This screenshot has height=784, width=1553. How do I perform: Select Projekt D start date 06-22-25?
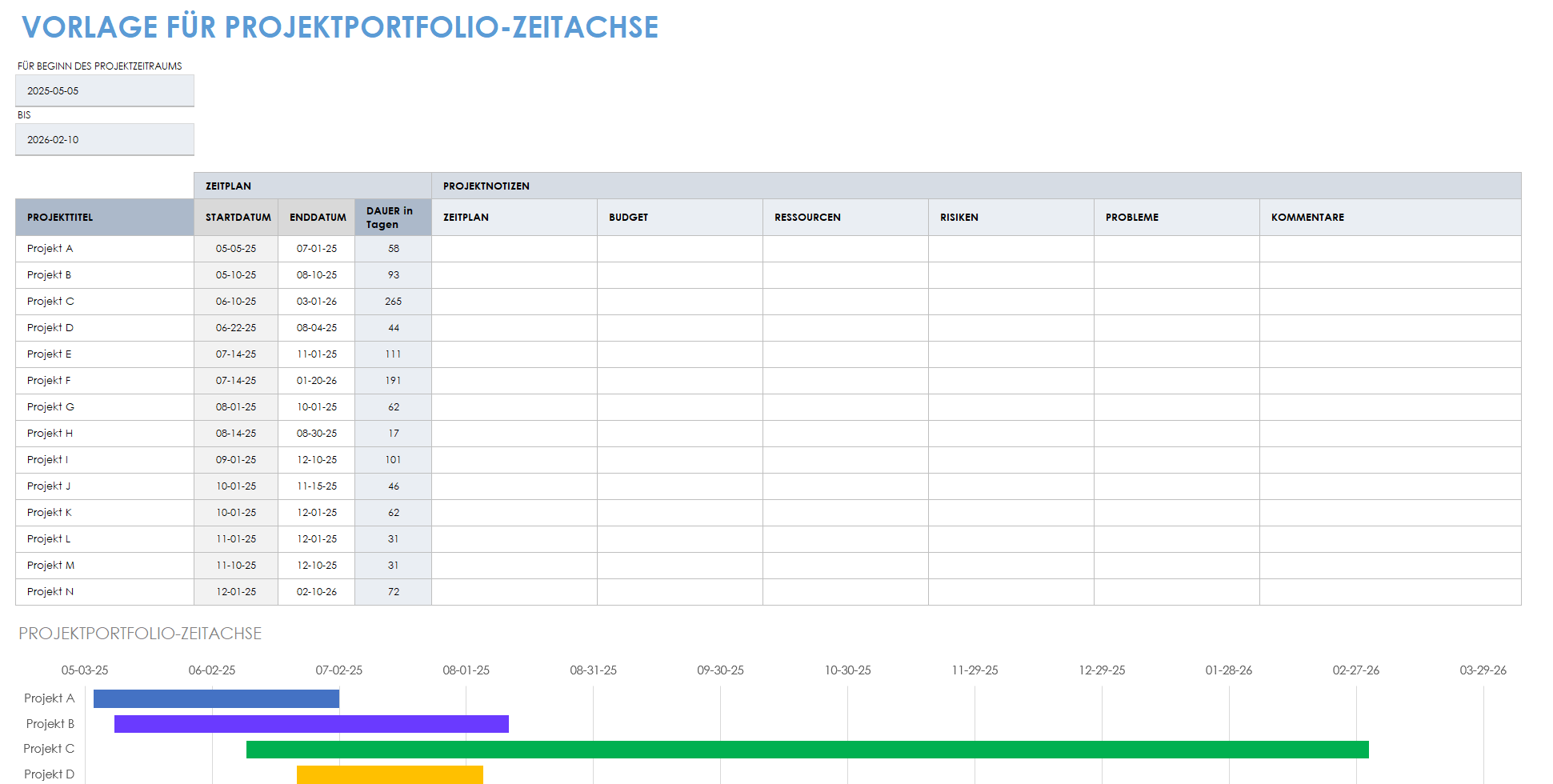[x=236, y=328]
